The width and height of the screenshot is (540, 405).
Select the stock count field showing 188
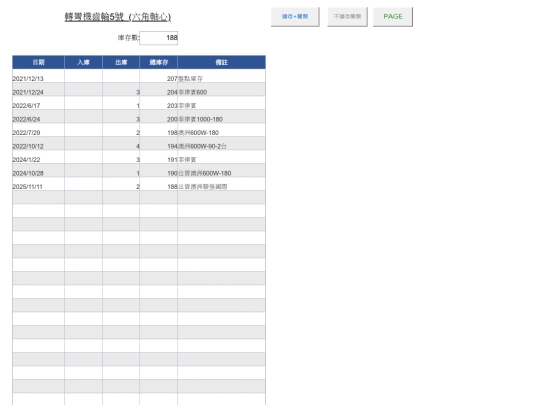coord(159,38)
